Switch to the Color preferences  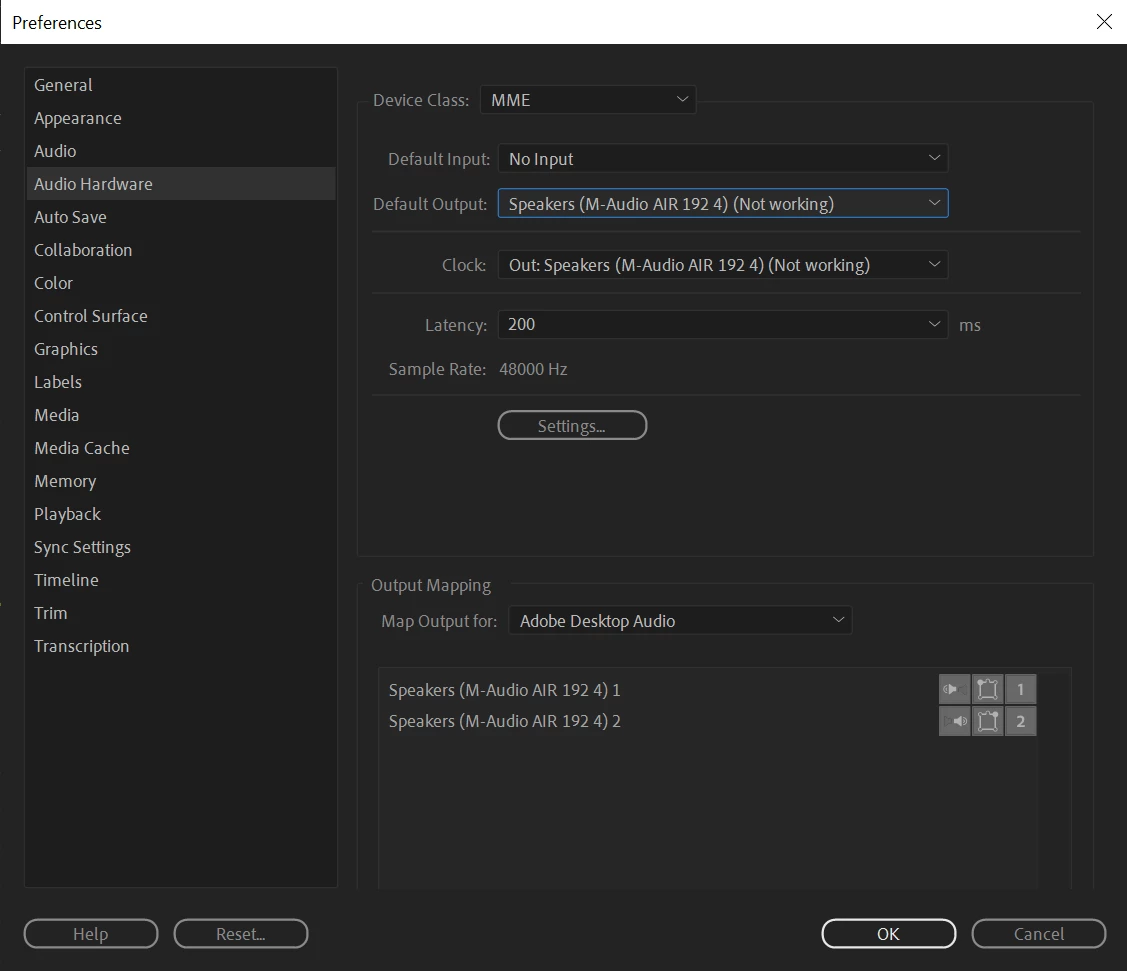pos(181,283)
